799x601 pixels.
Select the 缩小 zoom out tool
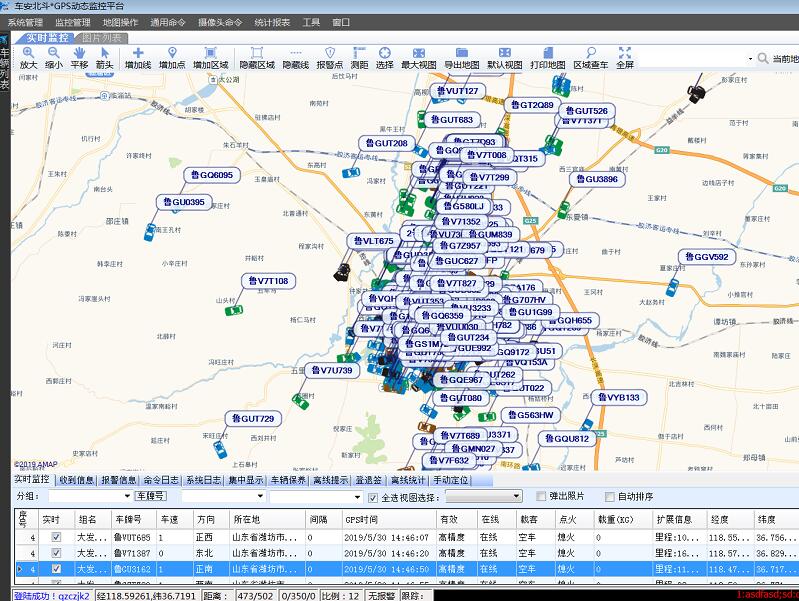[53, 58]
